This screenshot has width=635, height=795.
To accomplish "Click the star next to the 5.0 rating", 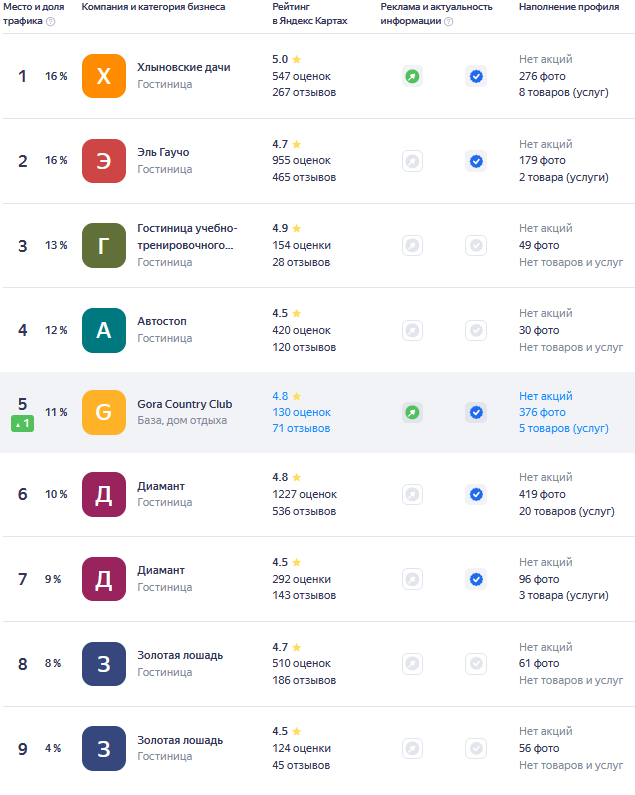I will click(x=297, y=59).
